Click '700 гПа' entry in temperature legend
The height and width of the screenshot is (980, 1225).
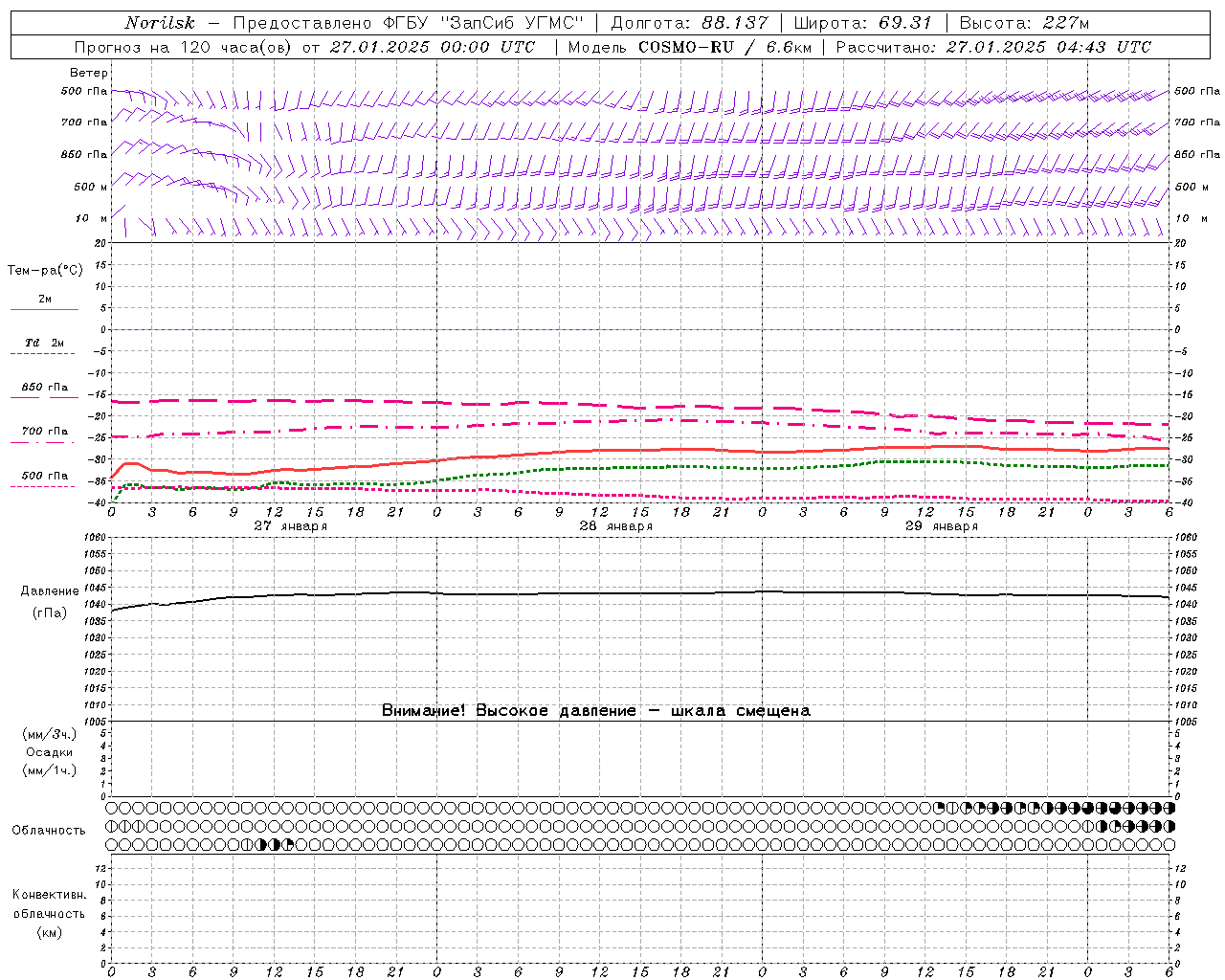[x=45, y=432]
